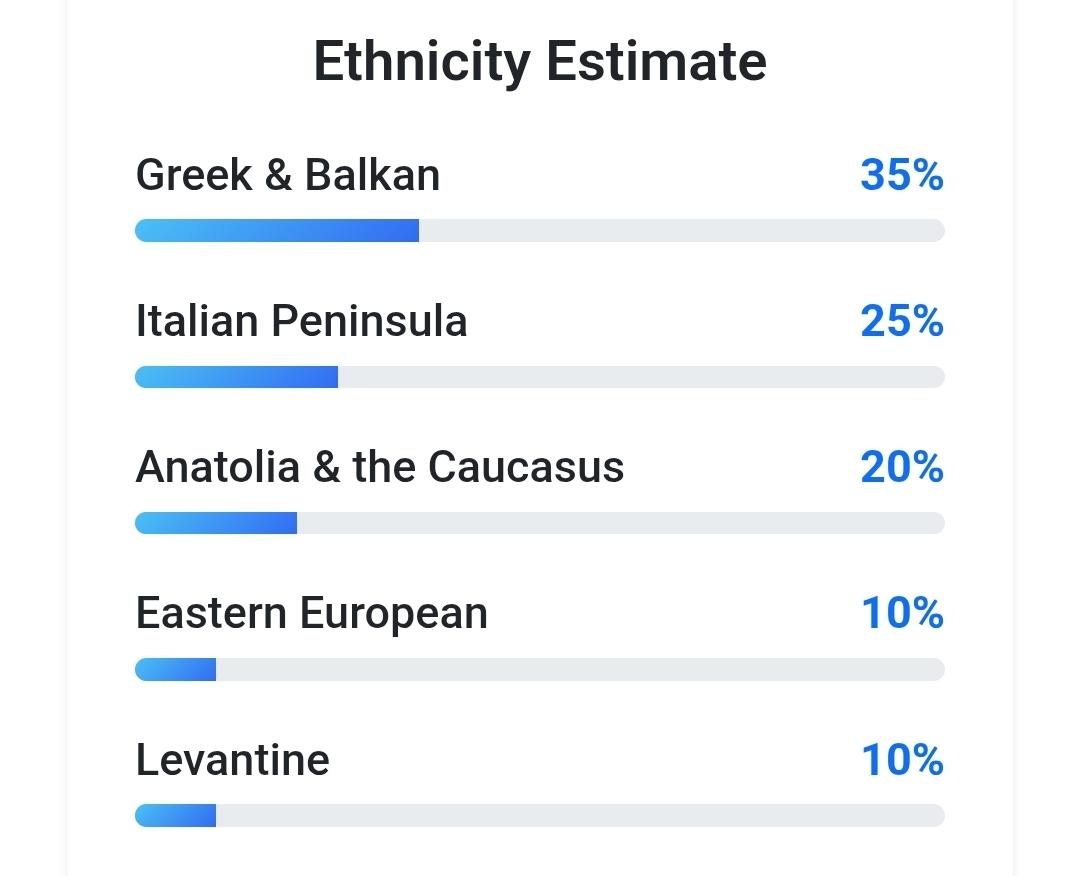The image size is (1080, 876).
Task: Click the 10% value beside Eastern European
Action: (x=902, y=613)
